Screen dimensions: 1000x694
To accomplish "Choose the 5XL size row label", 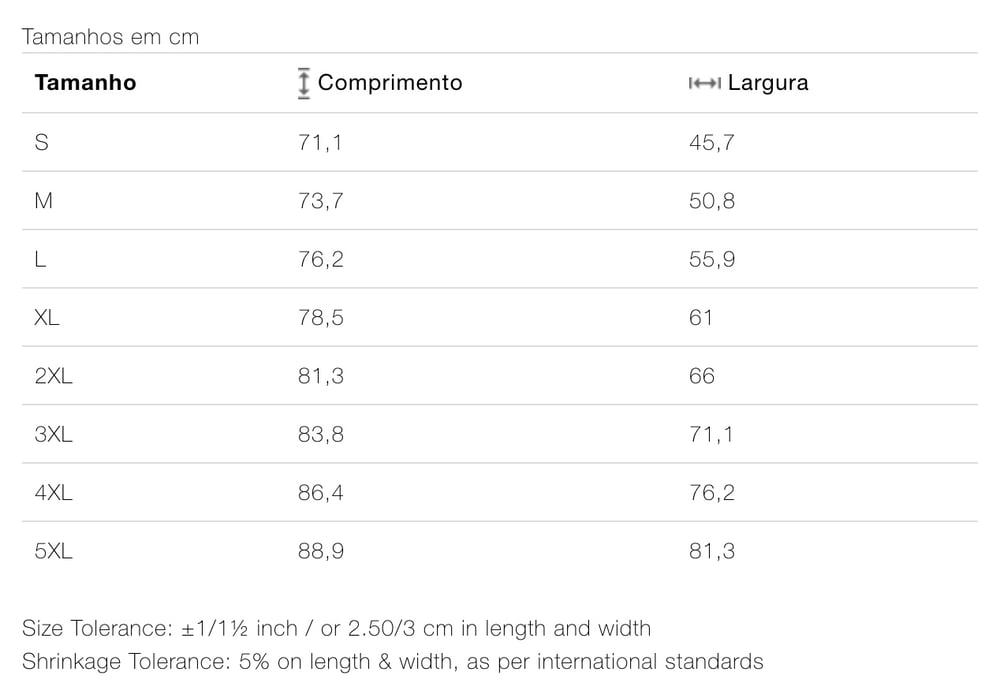I will point(53,551).
